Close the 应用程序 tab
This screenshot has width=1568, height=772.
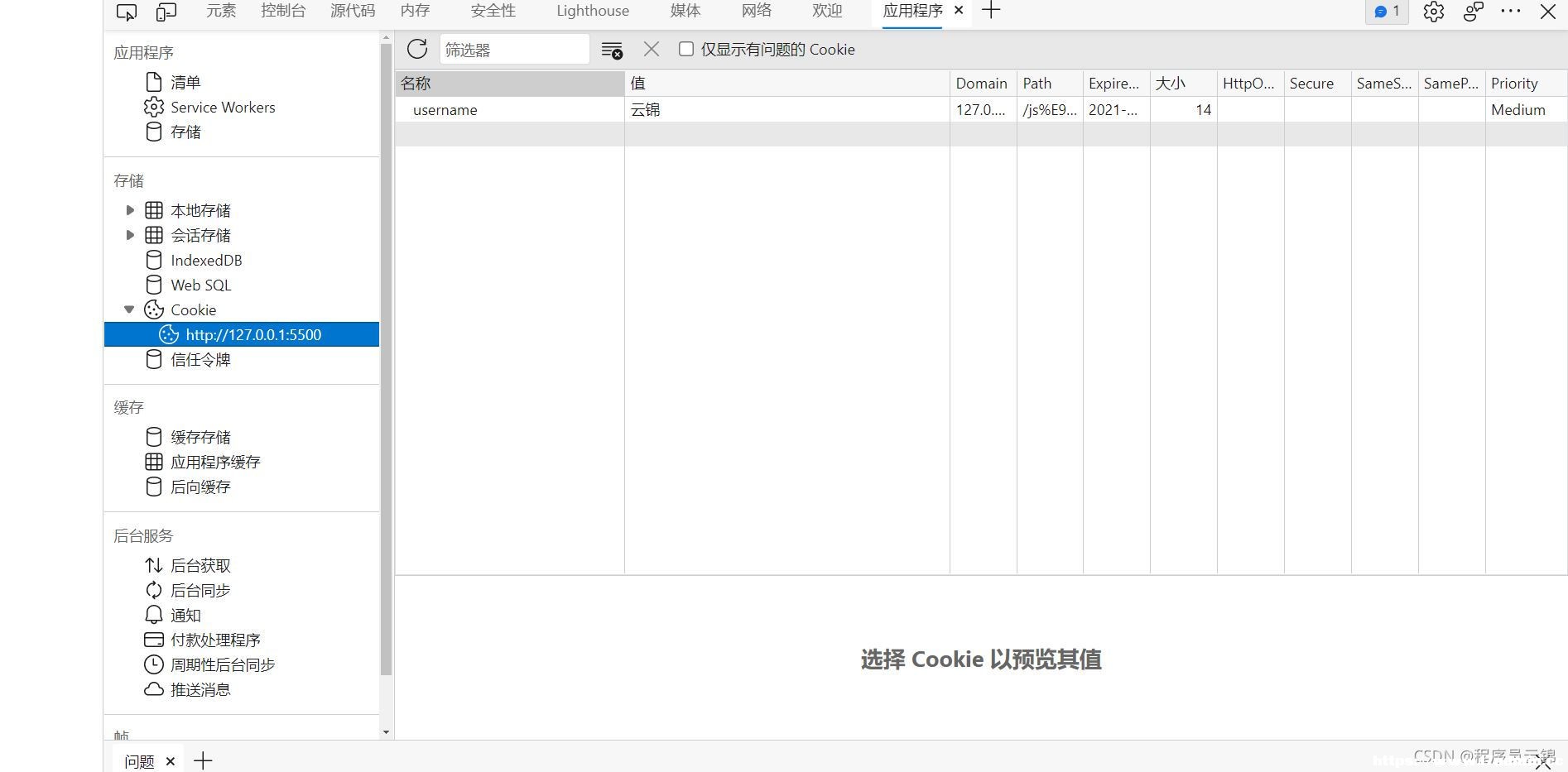[959, 11]
